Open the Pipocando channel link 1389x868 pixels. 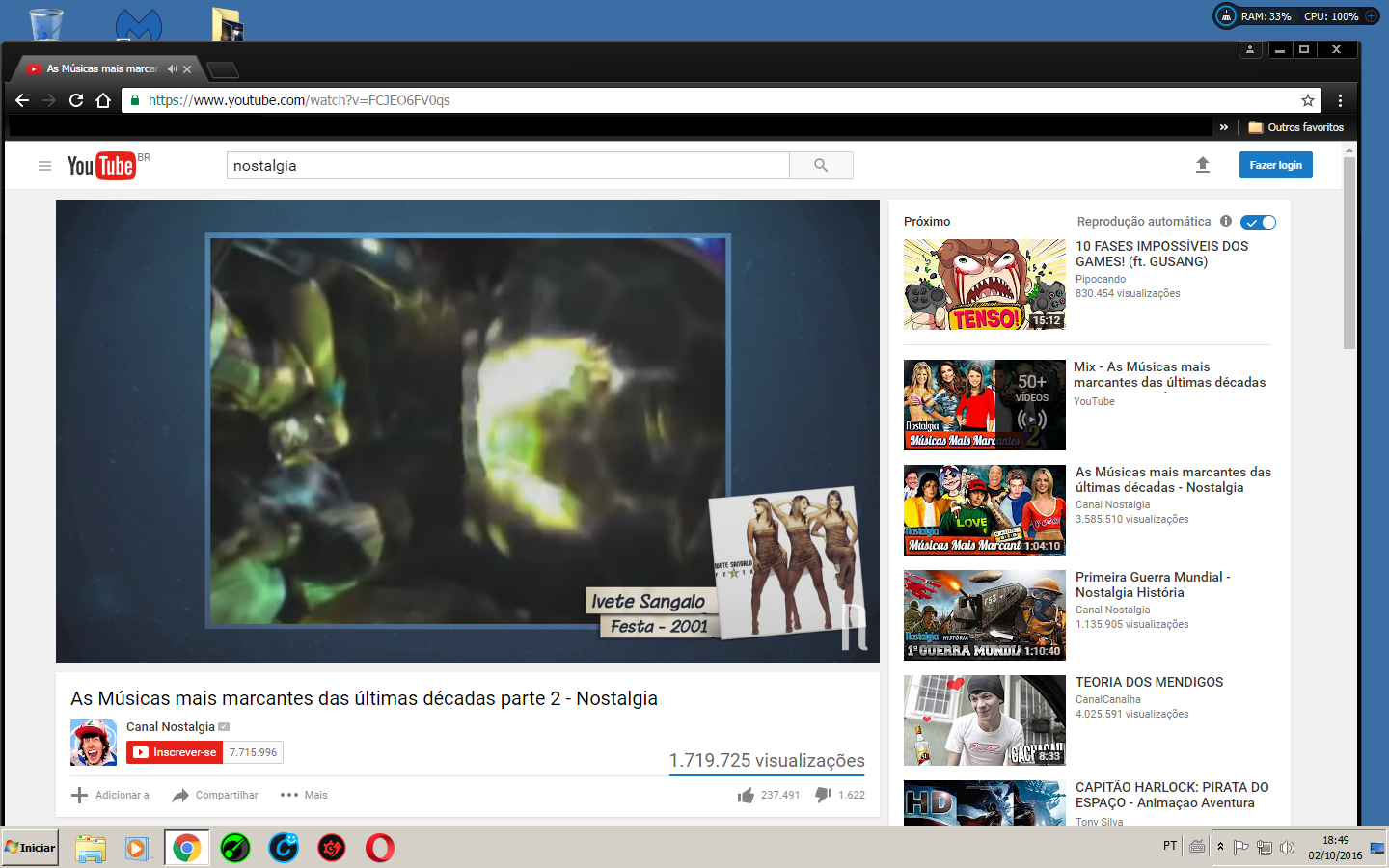coord(1101,279)
